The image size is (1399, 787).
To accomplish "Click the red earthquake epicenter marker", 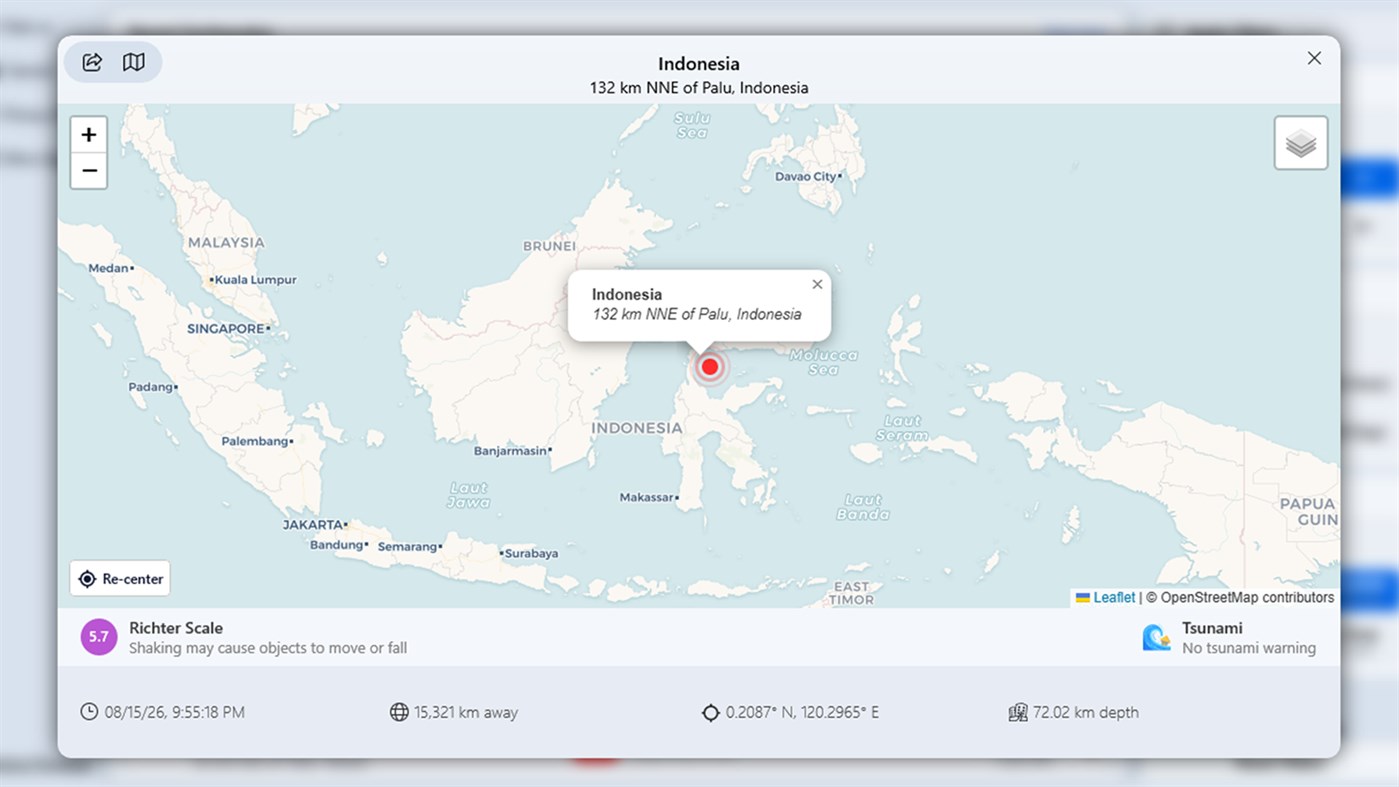I will click(x=710, y=367).
